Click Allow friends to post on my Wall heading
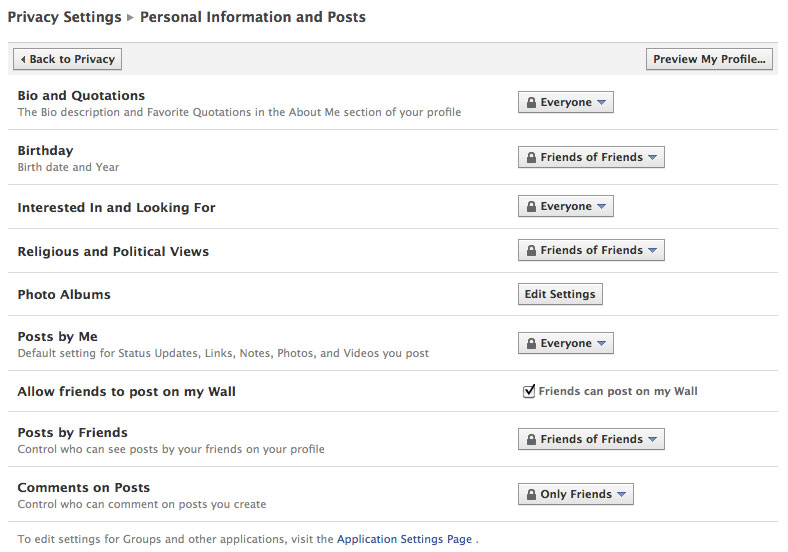This screenshot has height=552, width=788. 126,392
